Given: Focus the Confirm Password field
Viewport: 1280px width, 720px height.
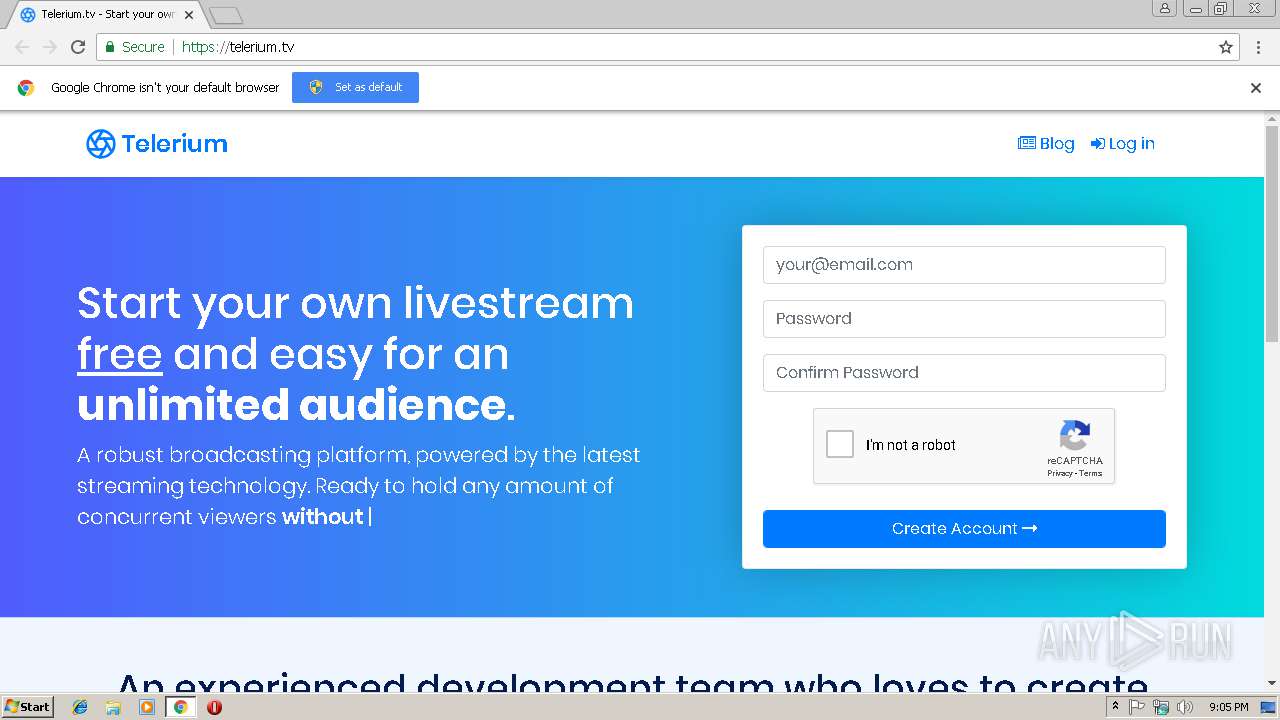Looking at the screenshot, I should [964, 373].
